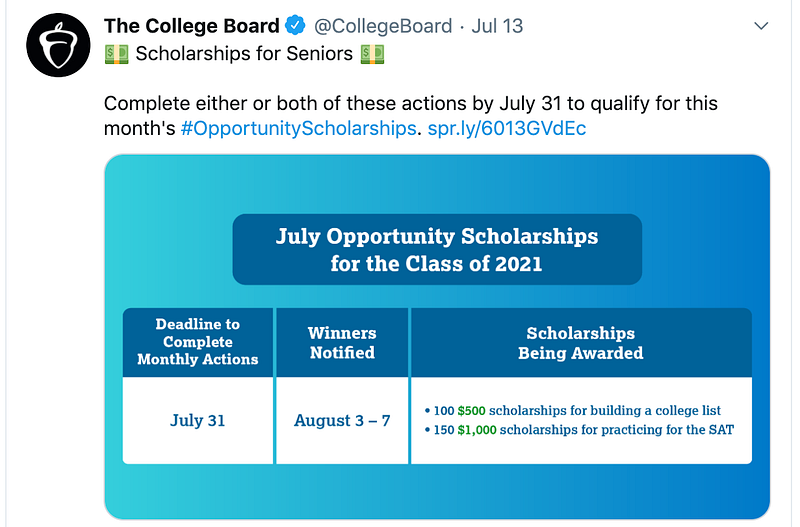Click the @CollegeBoard handle

pyautogui.click(x=384, y=26)
